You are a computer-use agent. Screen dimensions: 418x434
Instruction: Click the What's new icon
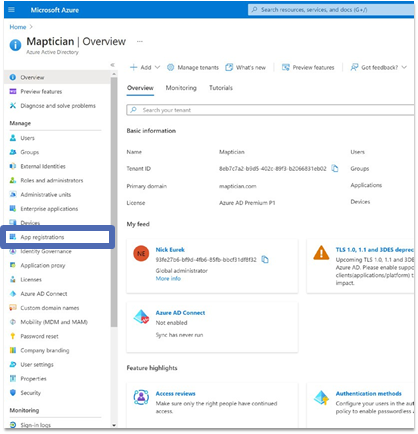pyautogui.click(x=229, y=67)
